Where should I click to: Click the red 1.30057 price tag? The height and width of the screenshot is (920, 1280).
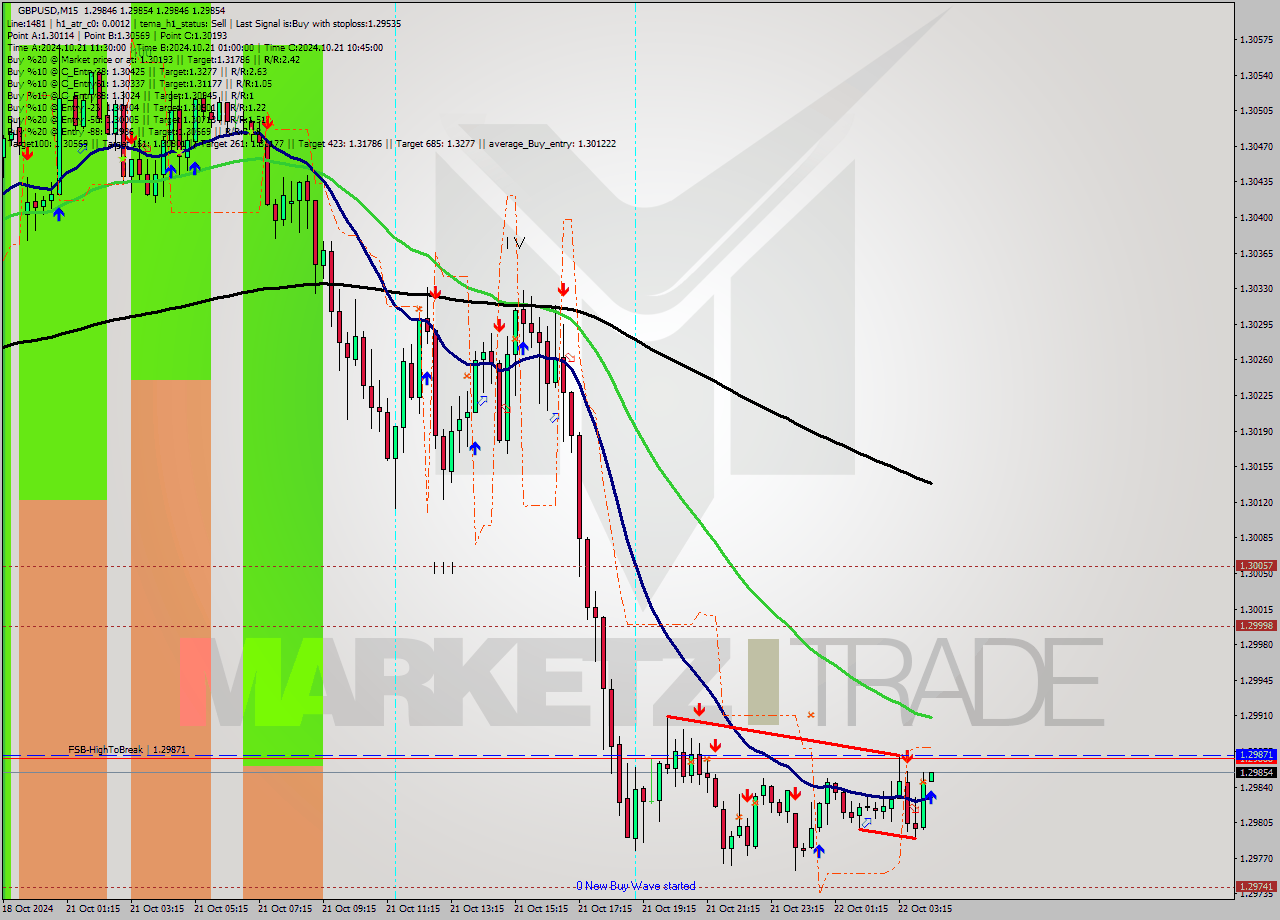(1255, 565)
